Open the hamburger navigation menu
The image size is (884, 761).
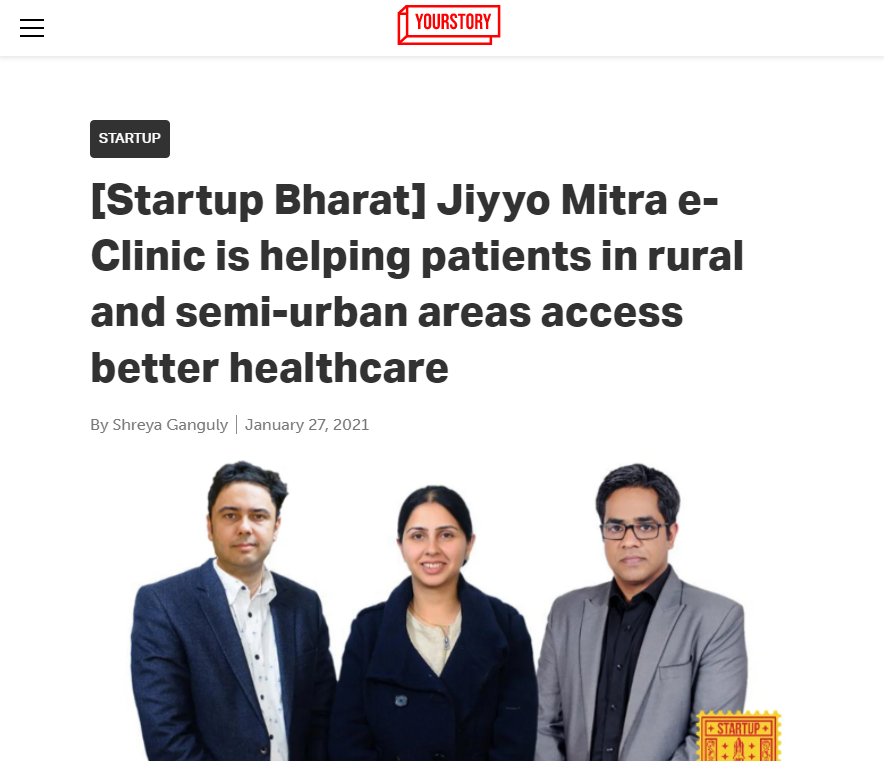coord(32,28)
